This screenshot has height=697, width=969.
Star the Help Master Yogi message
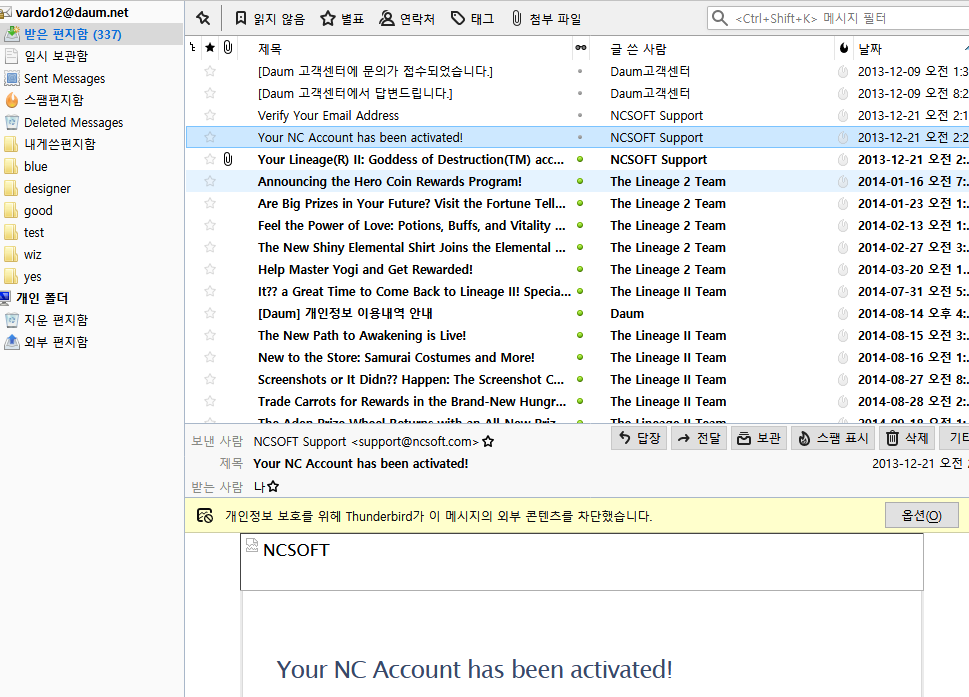(x=210, y=269)
